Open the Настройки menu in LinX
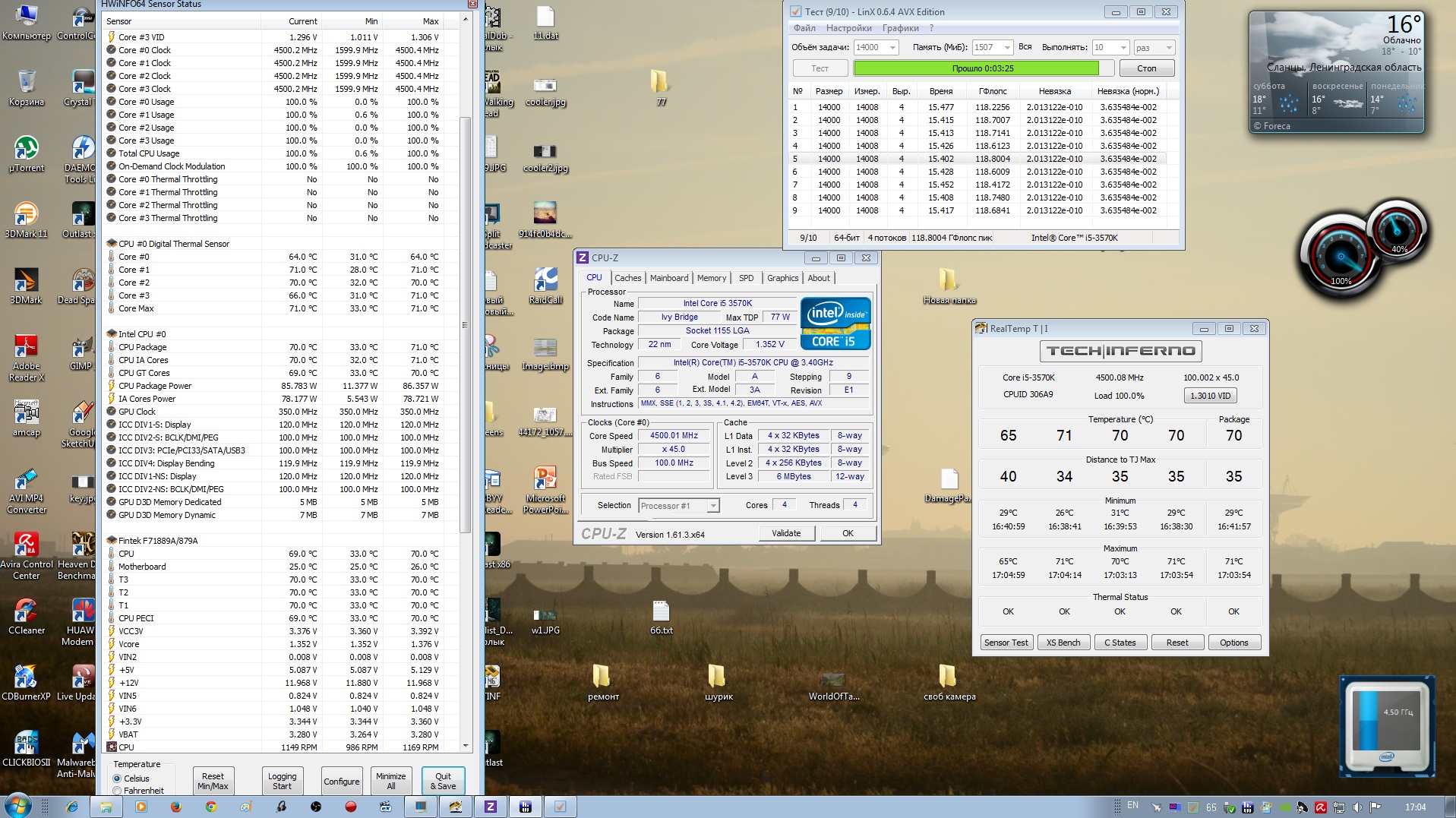The image size is (1456, 818). 848,28
